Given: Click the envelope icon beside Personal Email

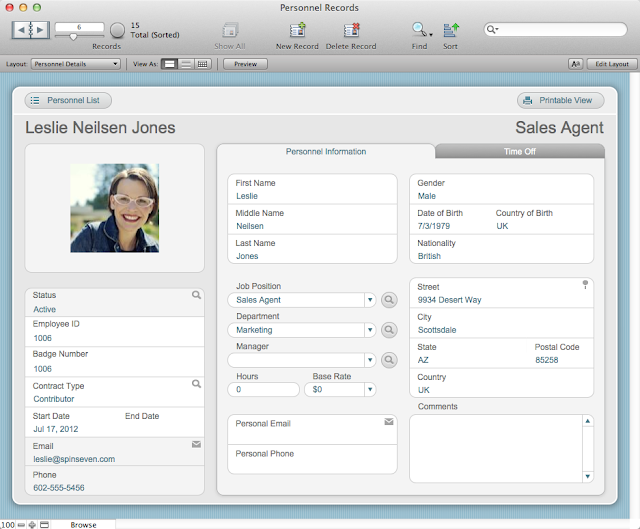Looking at the screenshot, I should click(389, 422).
